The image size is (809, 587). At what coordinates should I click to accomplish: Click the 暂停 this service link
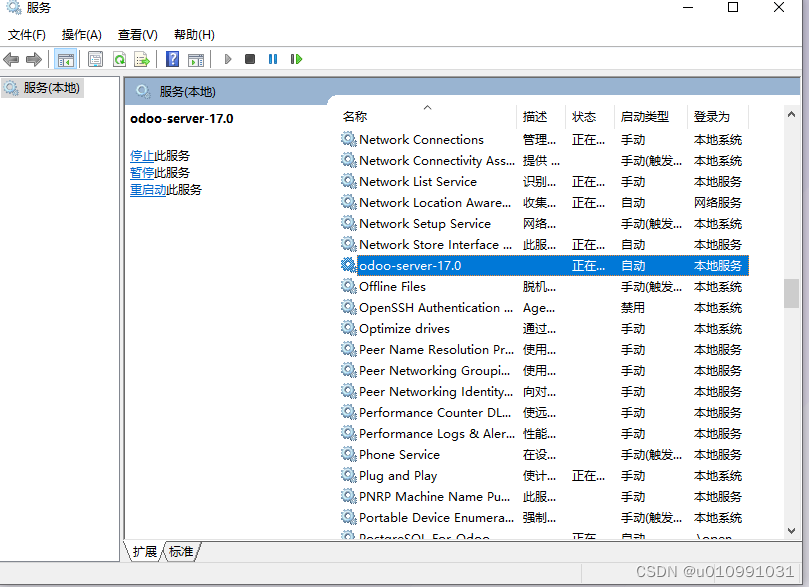(x=142, y=173)
